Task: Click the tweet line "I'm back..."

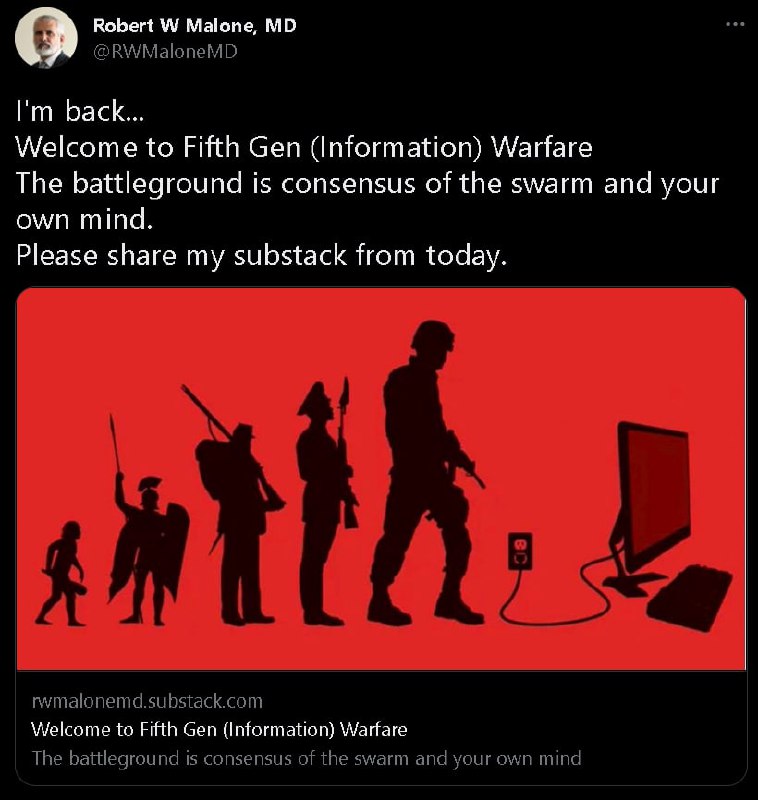Action: (80, 111)
